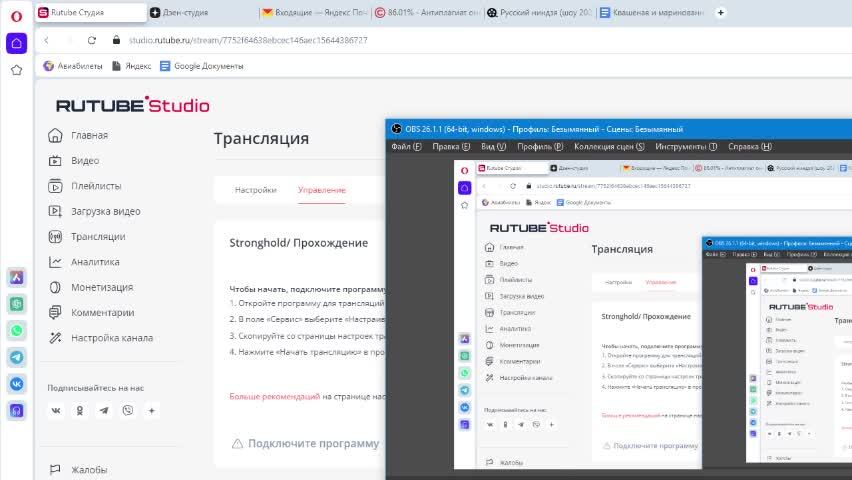Click Трансляция page heading
Viewport: 852px width, 480px height.
click(x=261, y=139)
